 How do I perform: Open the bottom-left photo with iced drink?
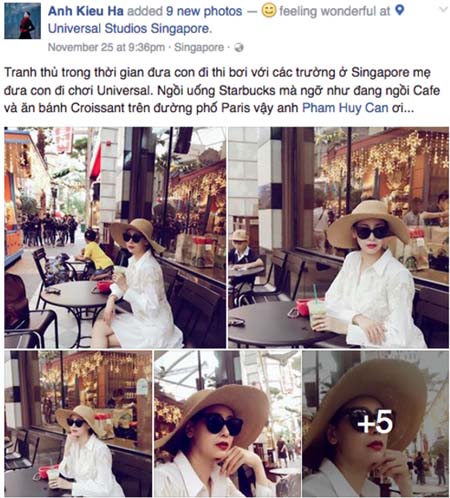coord(78,423)
